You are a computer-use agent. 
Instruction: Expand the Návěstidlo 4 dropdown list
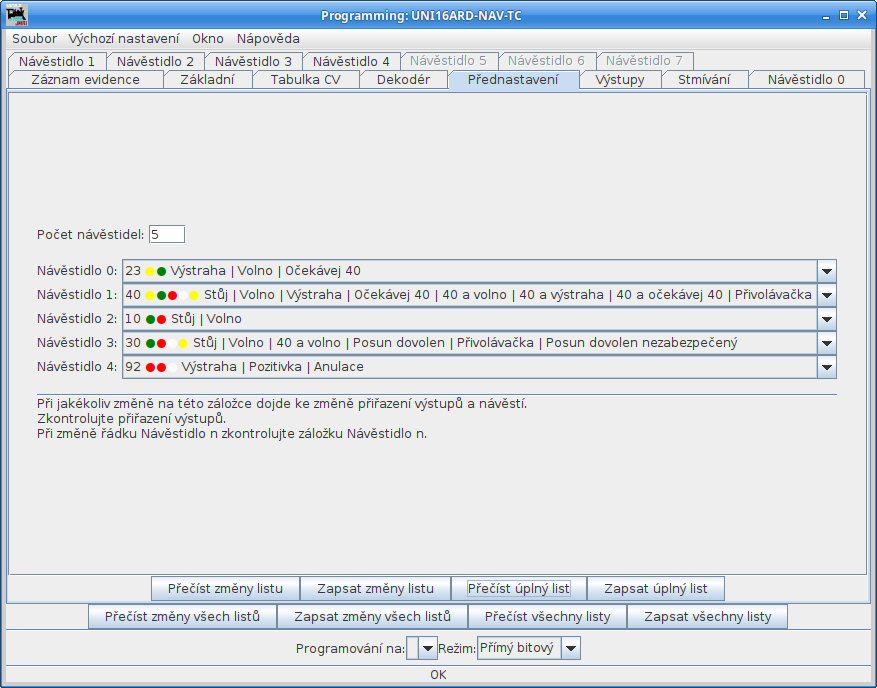pyautogui.click(x=826, y=367)
